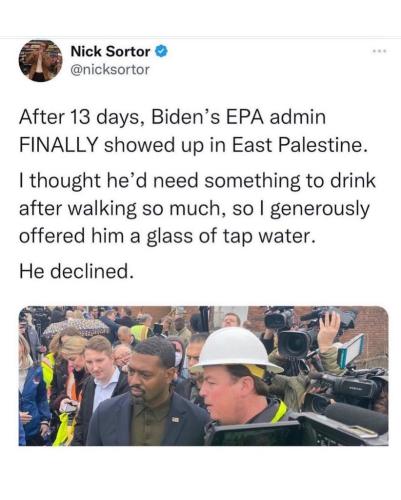
Task: Open the Nick Sortor display name link
Action: (x=110, y=52)
